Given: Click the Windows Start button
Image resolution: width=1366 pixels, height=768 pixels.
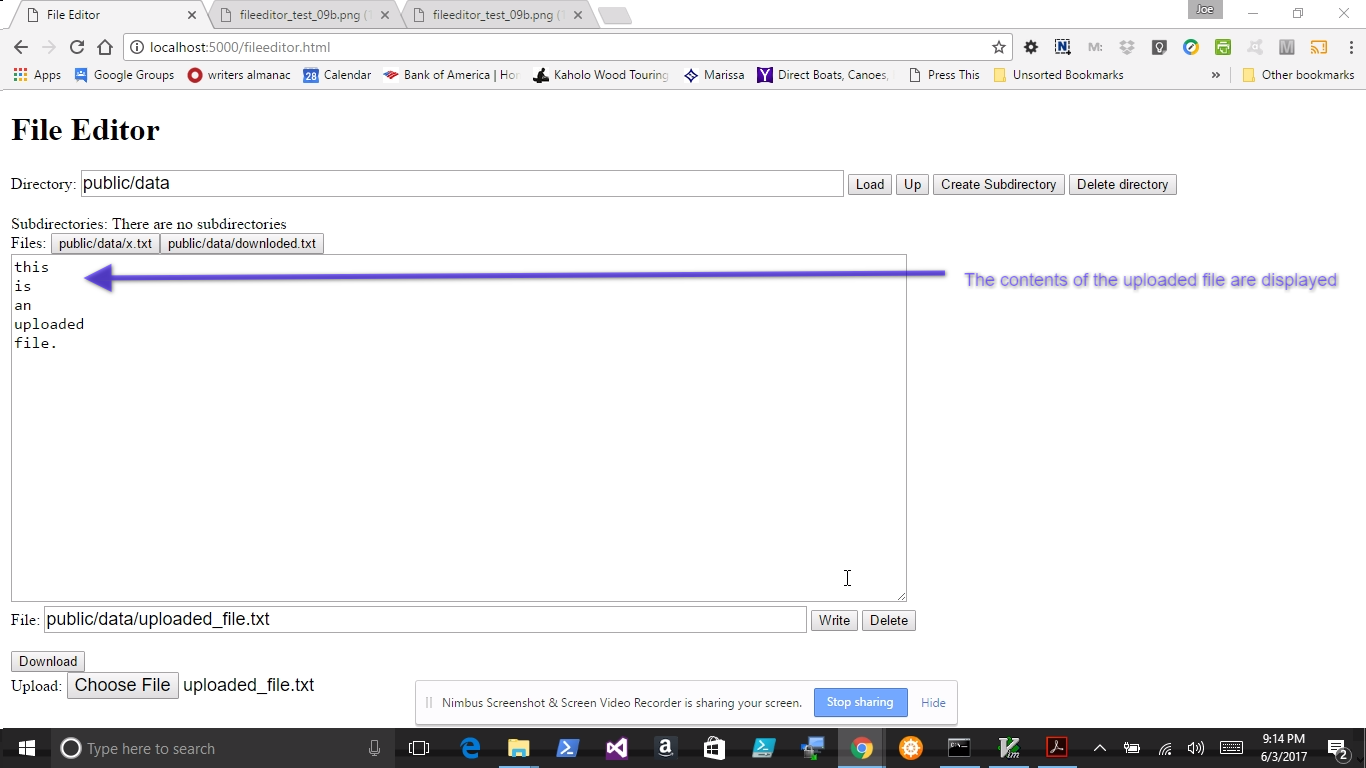Looking at the screenshot, I should (x=27, y=748).
